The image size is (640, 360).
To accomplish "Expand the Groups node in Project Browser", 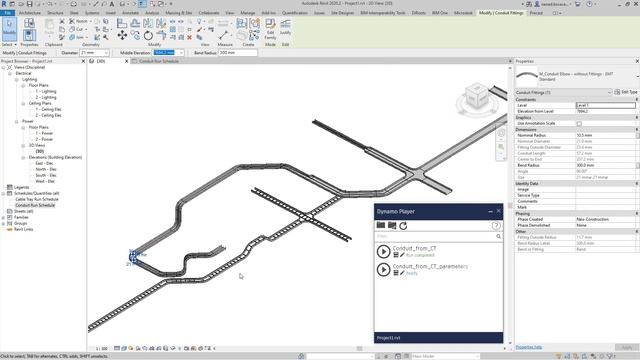I will (3, 224).
